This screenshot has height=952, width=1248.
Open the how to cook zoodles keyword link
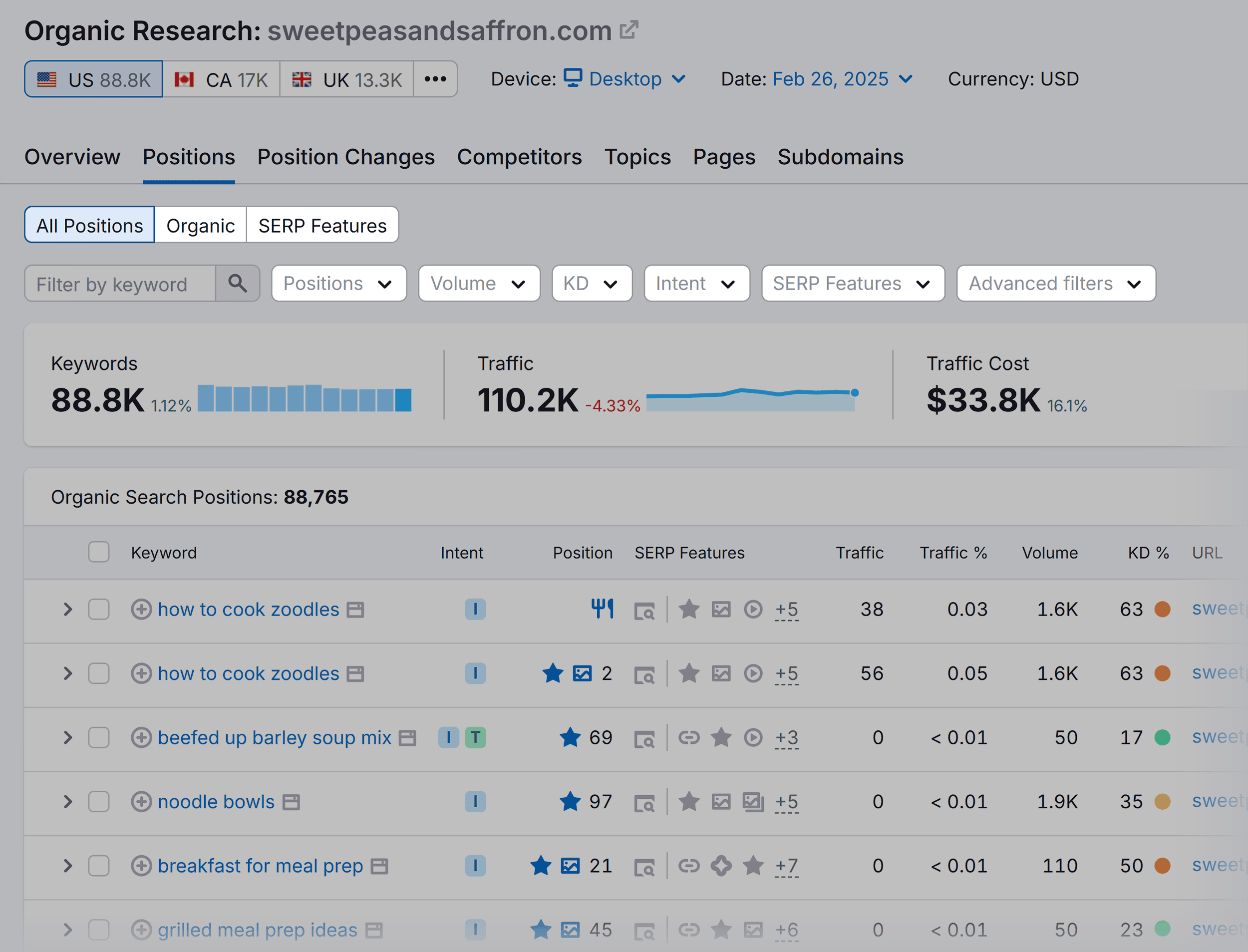click(249, 609)
